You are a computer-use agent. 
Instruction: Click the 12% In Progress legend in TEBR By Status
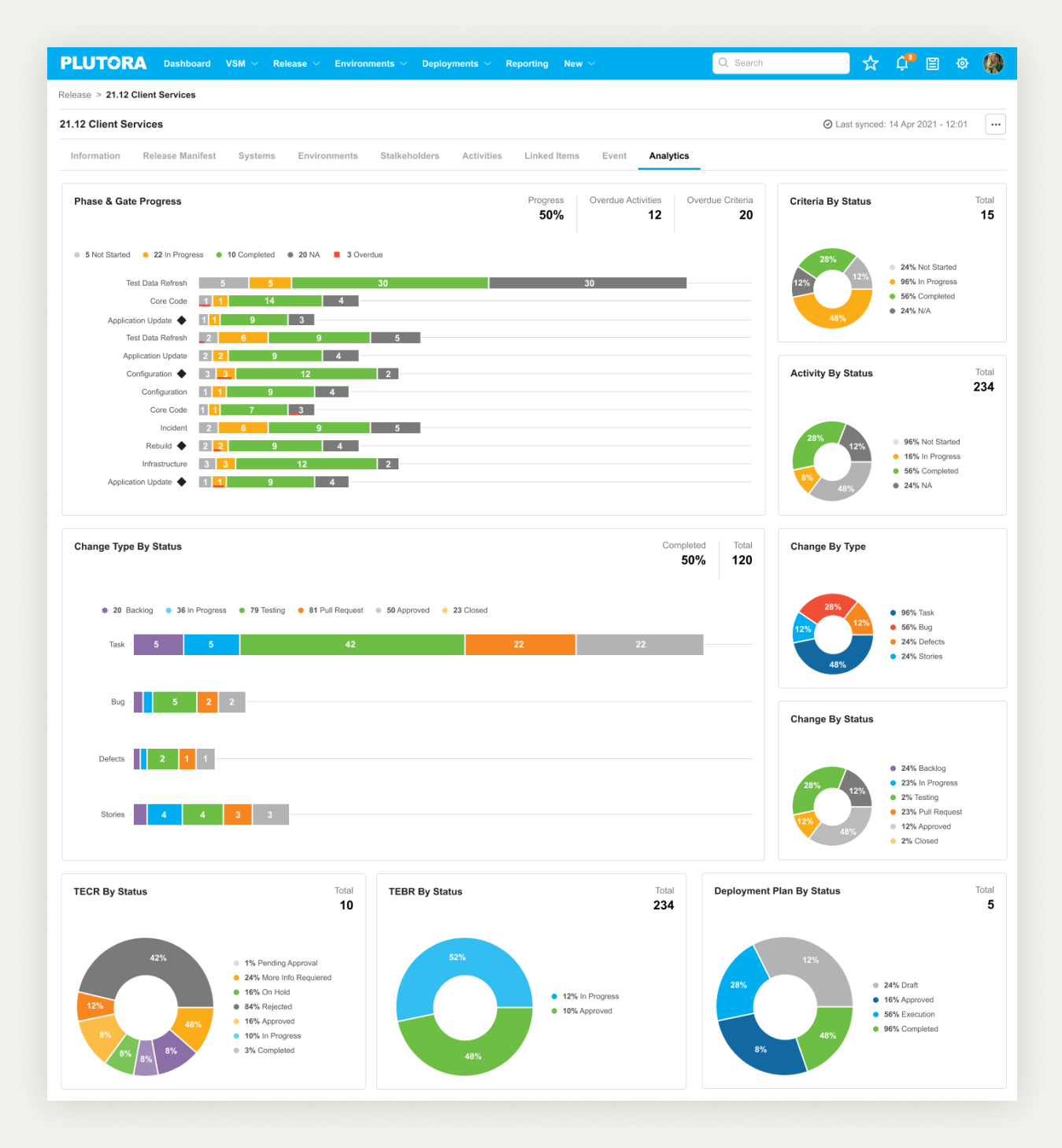tap(585, 996)
